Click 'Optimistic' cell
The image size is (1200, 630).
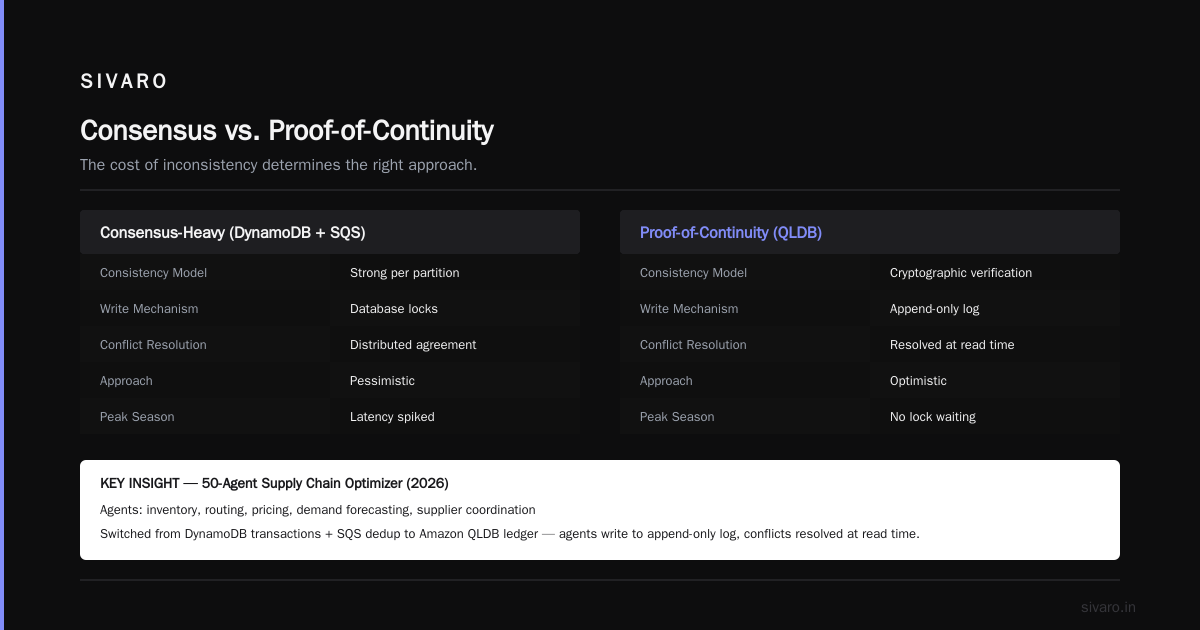[995, 381]
